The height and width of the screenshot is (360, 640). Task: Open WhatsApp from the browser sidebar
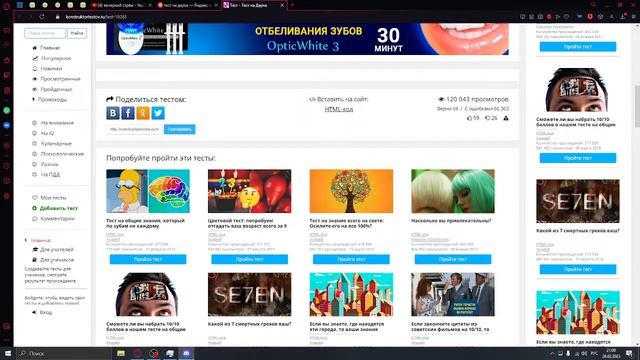pos(7,110)
